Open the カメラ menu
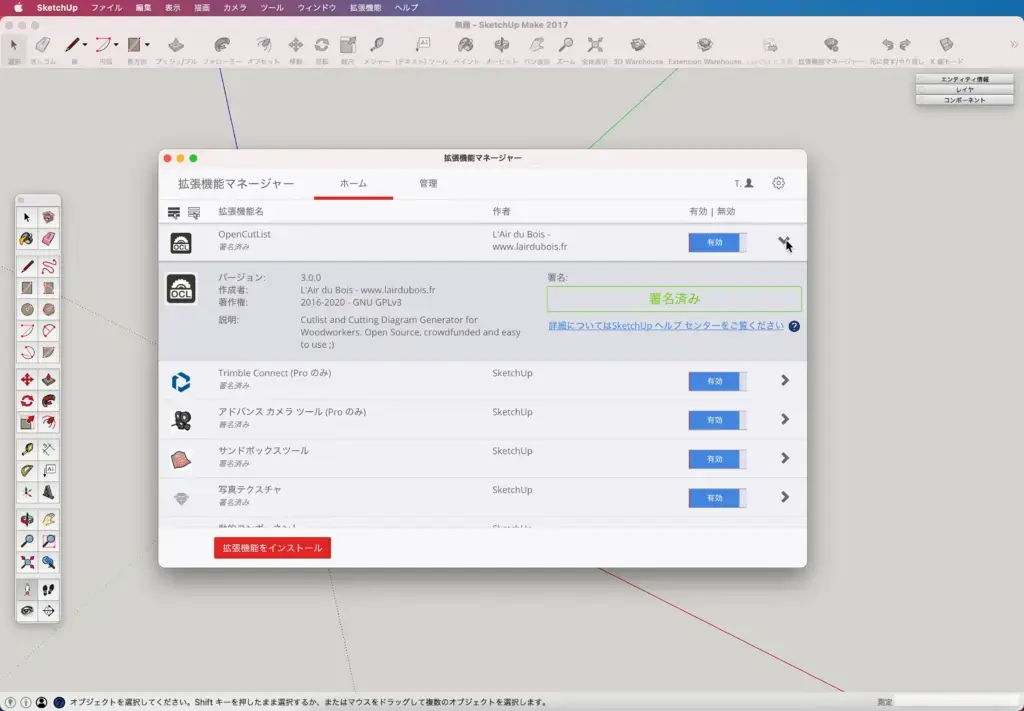The height and width of the screenshot is (711, 1024). pyautogui.click(x=235, y=8)
